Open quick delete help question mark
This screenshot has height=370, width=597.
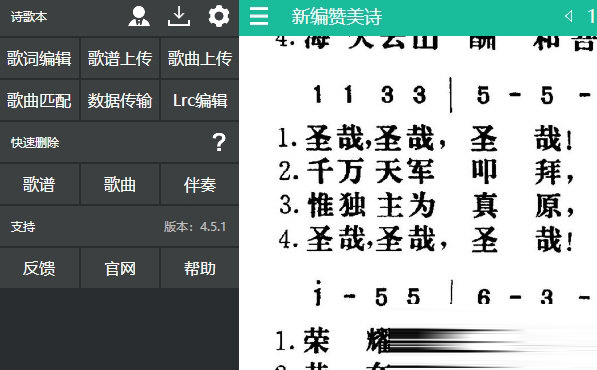219,142
